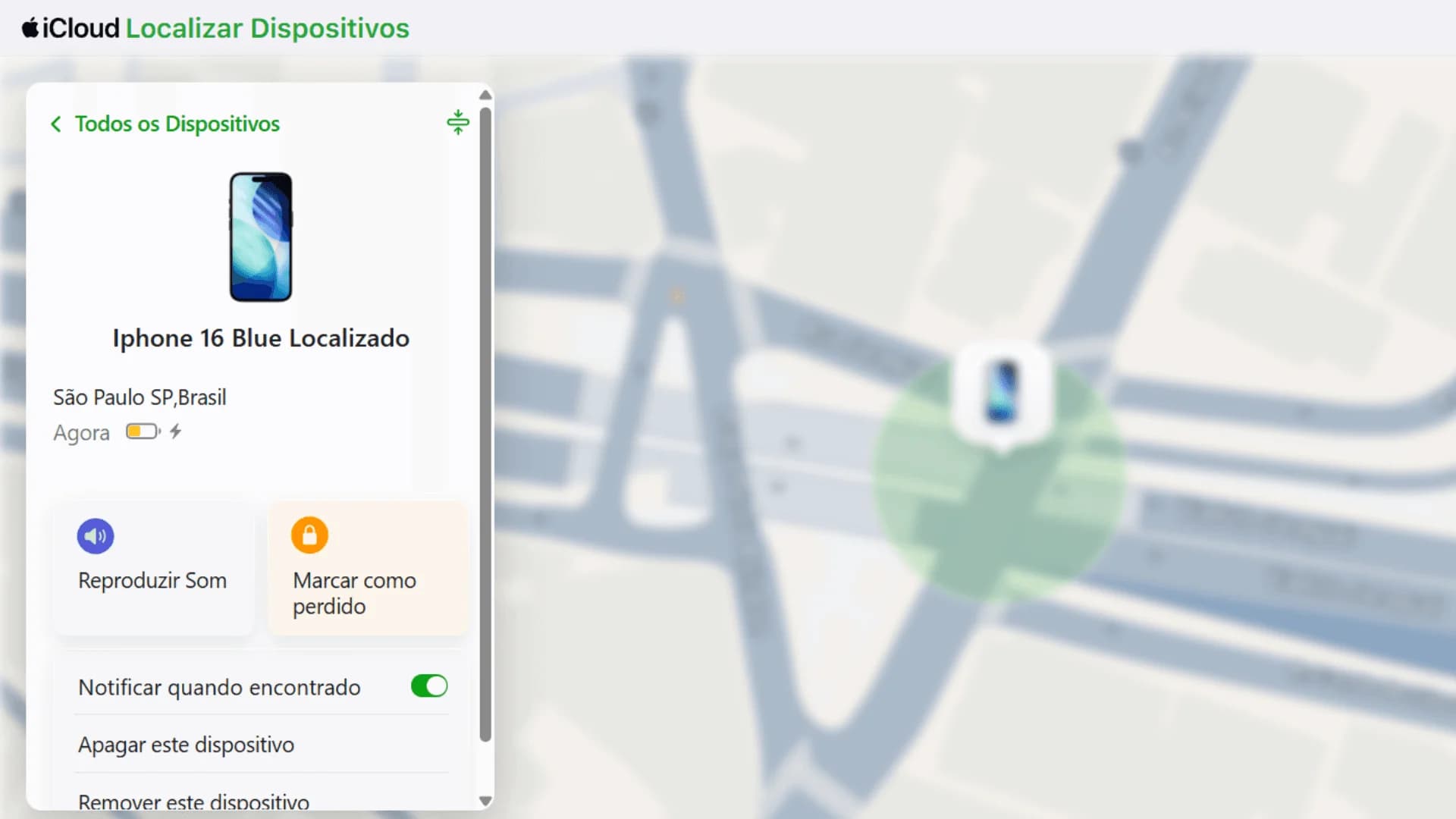Image resolution: width=1456 pixels, height=819 pixels.
Task: Click the Apple logo in the header
Action: [x=30, y=27]
